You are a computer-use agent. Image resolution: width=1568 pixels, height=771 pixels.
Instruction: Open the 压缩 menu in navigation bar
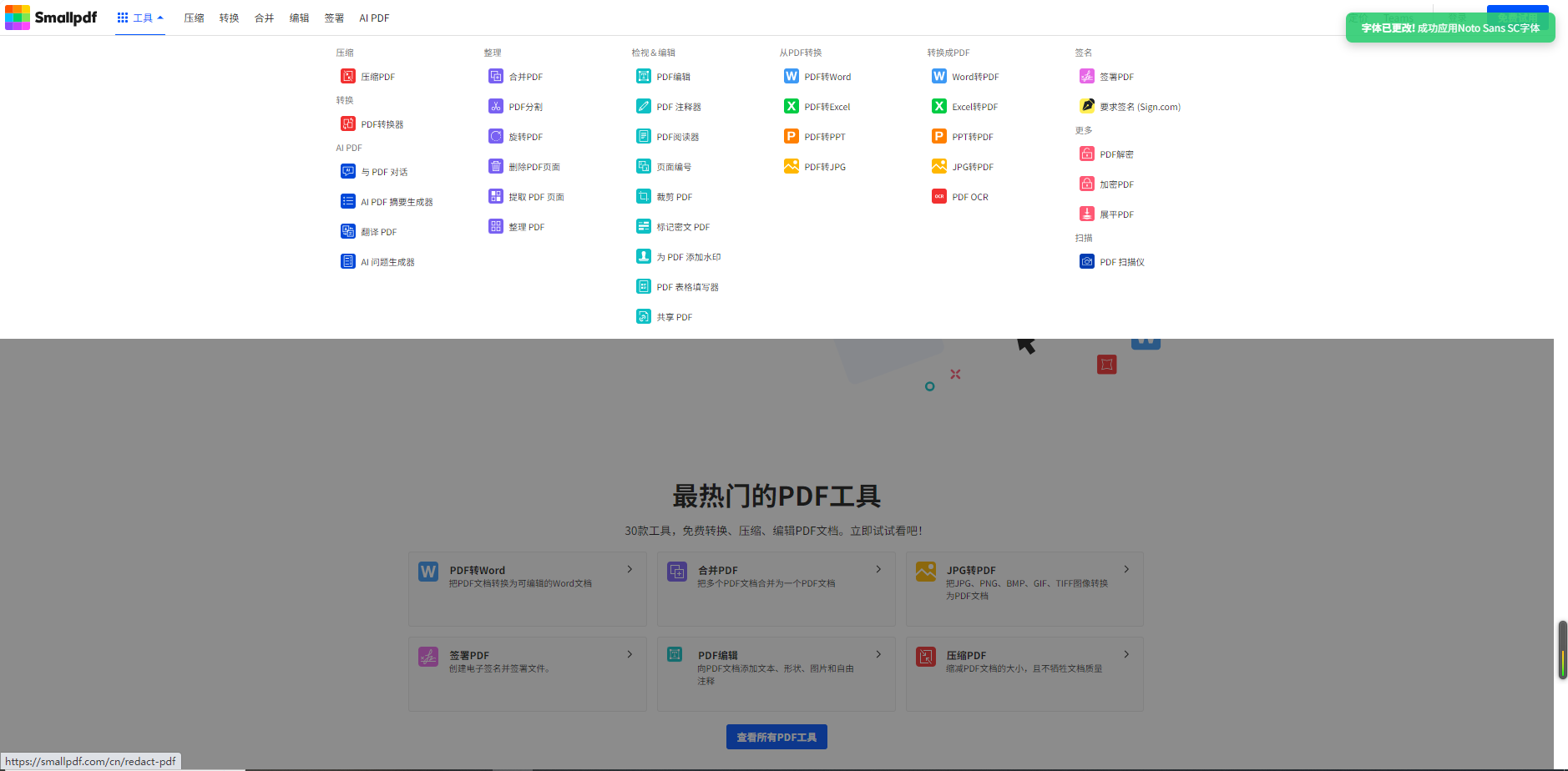pos(194,18)
